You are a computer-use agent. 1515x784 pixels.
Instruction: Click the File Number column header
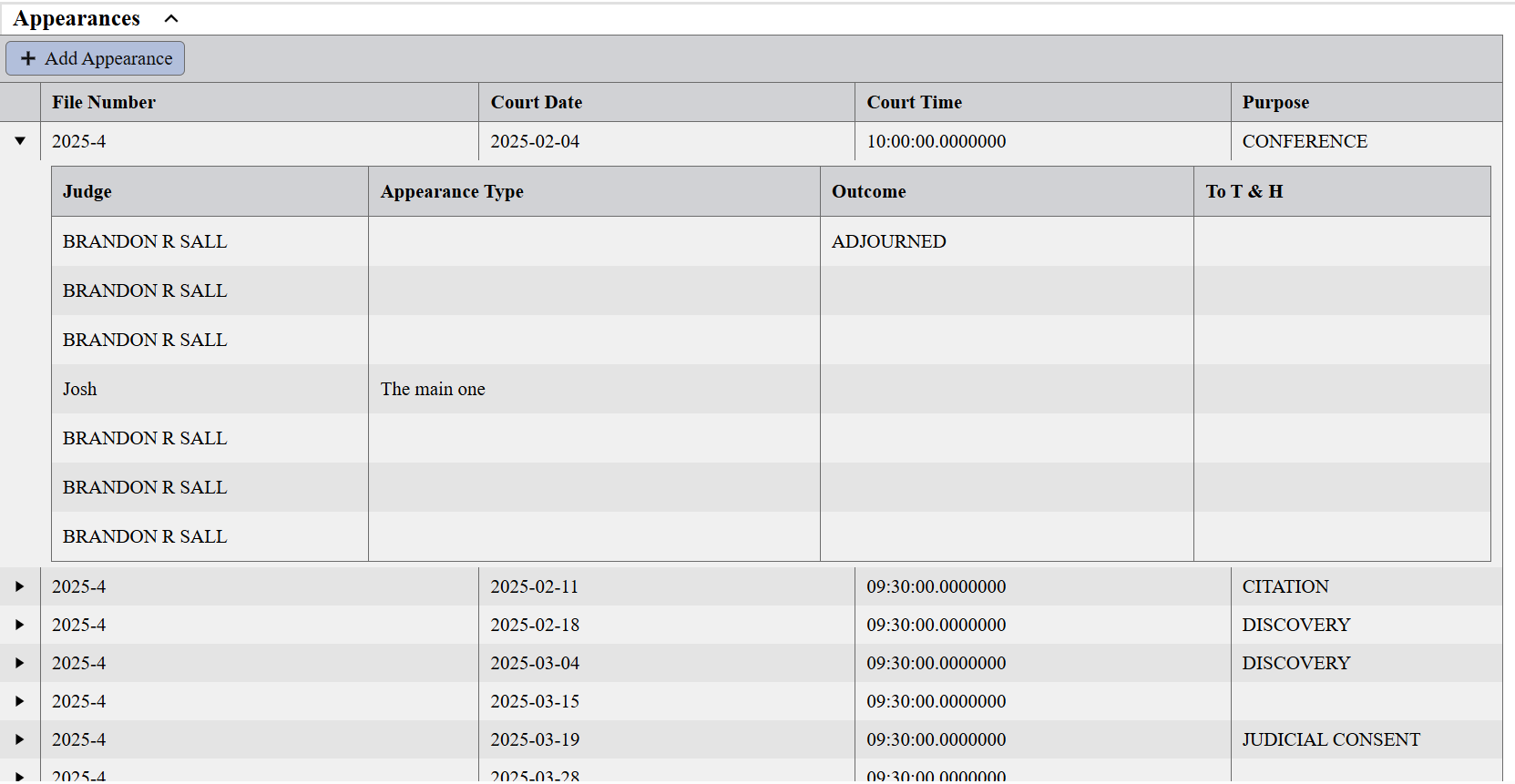[104, 102]
